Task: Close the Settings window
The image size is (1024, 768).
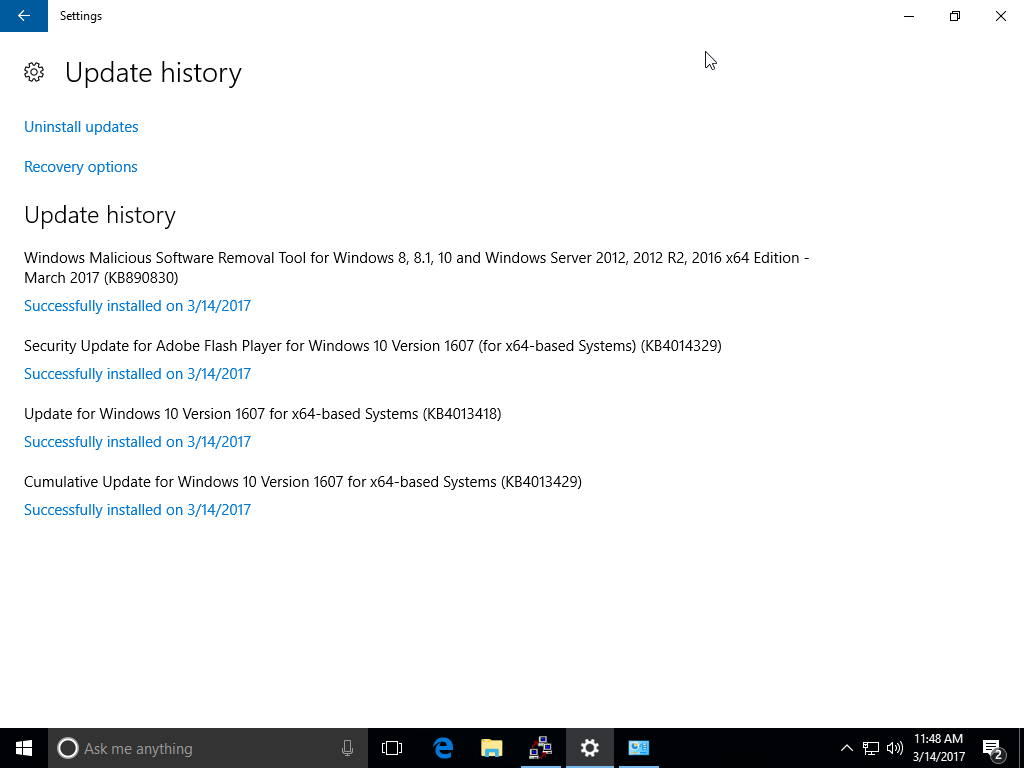Action: pyautogui.click(x=1000, y=16)
